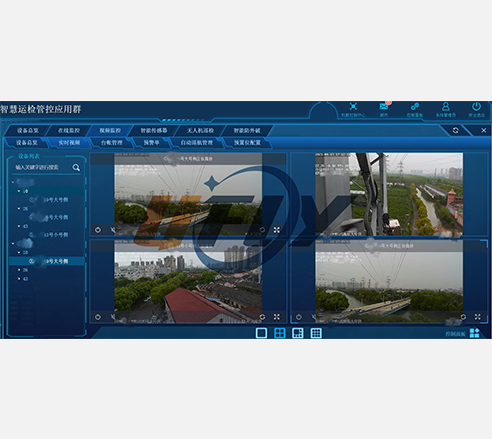Refresh the top-left video stream
This screenshot has width=492, height=439.
pyautogui.click(x=262, y=230)
